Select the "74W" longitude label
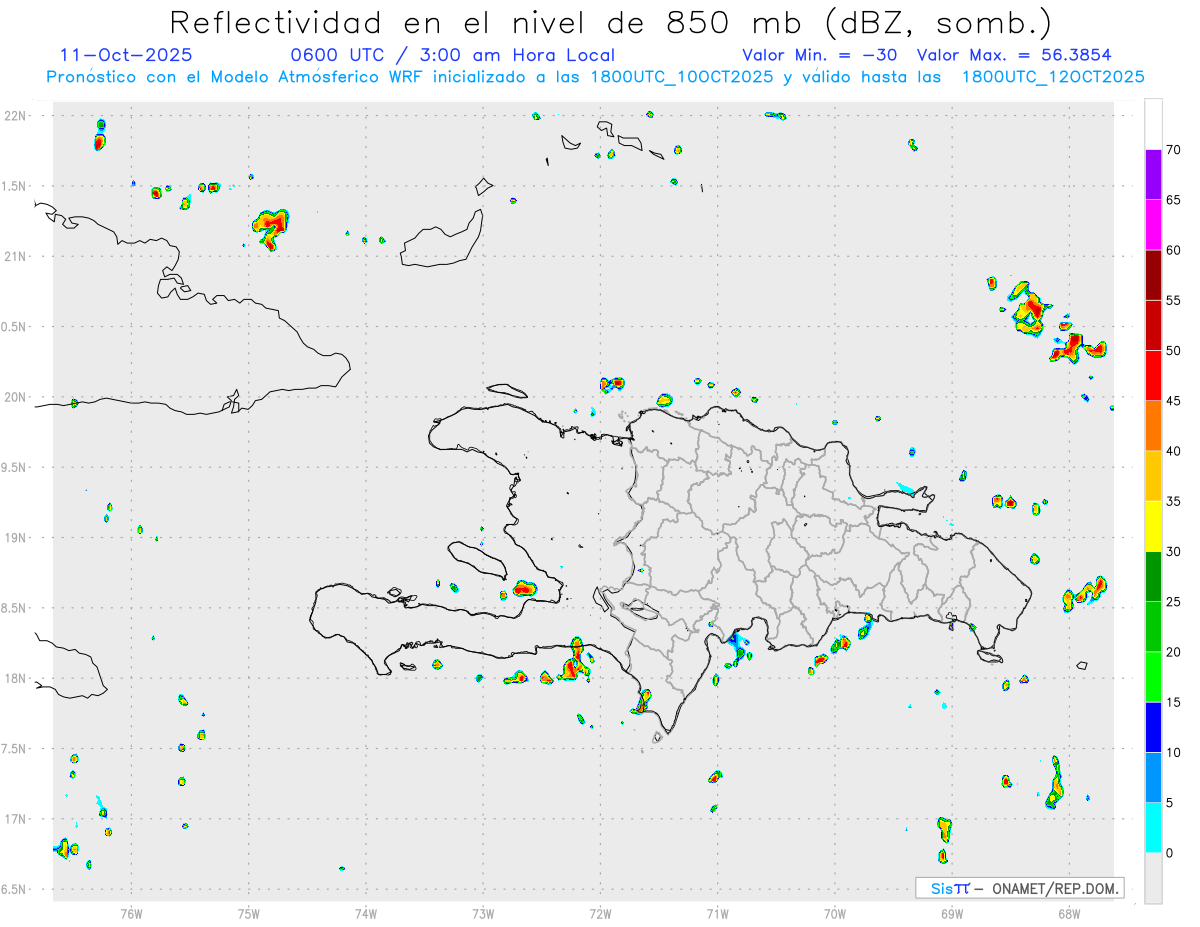This screenshot has height=927, width=1200. 365,913
